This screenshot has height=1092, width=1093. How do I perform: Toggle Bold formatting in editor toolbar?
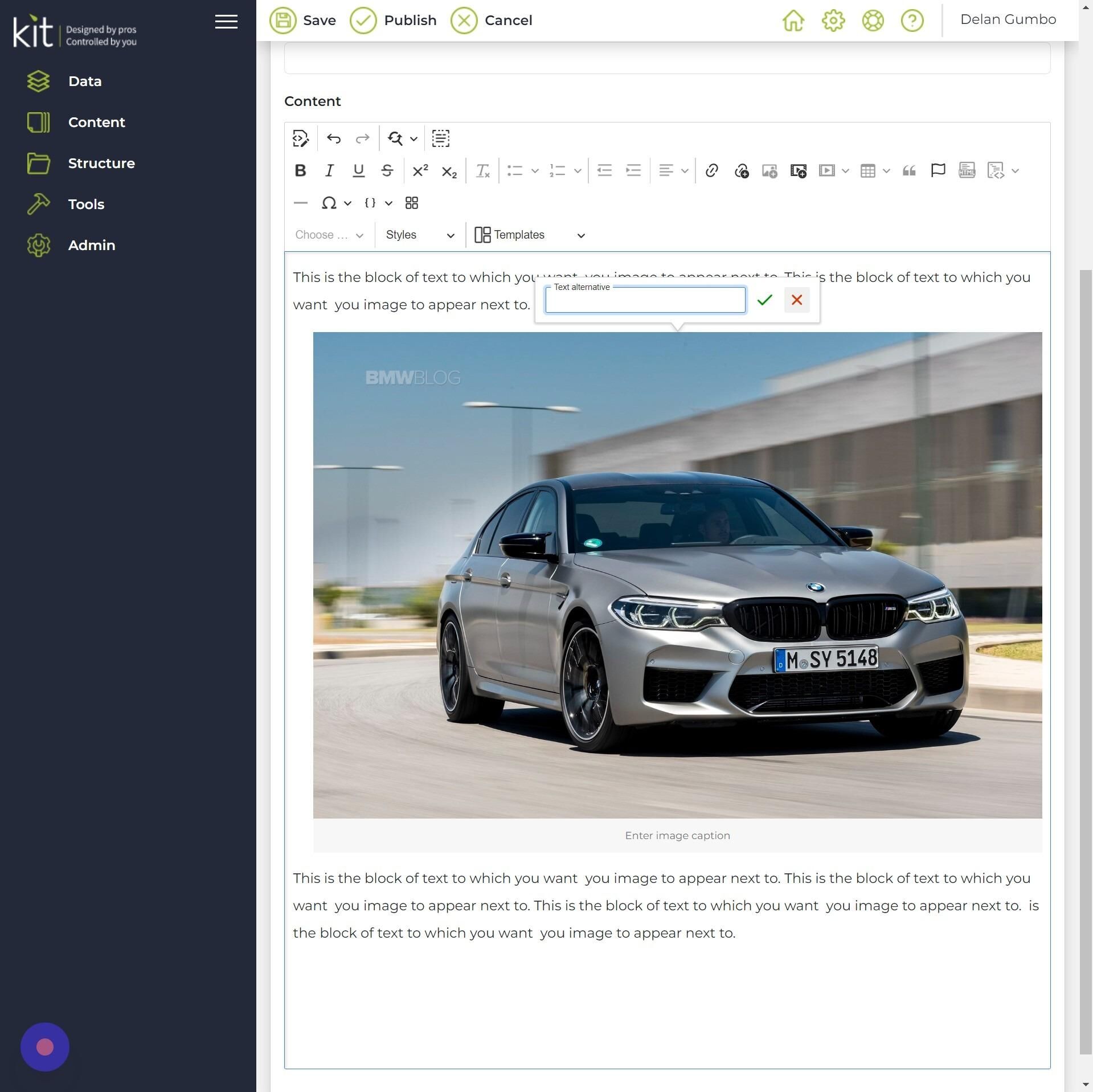(x=300, y=170)
